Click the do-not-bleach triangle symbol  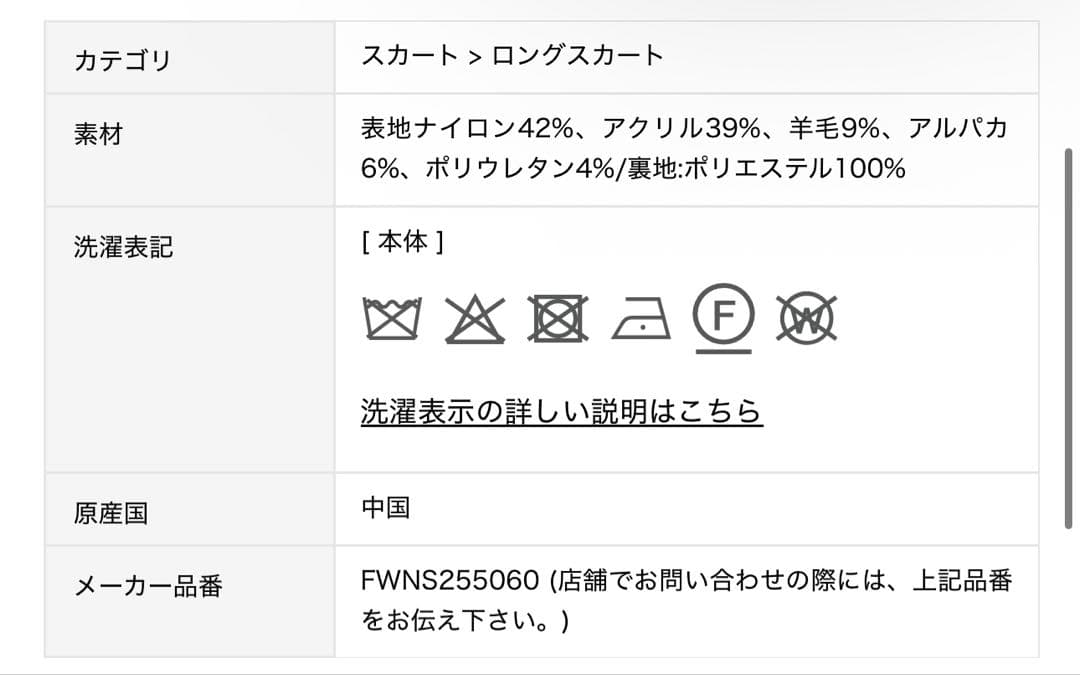click(x=475, y=320)
